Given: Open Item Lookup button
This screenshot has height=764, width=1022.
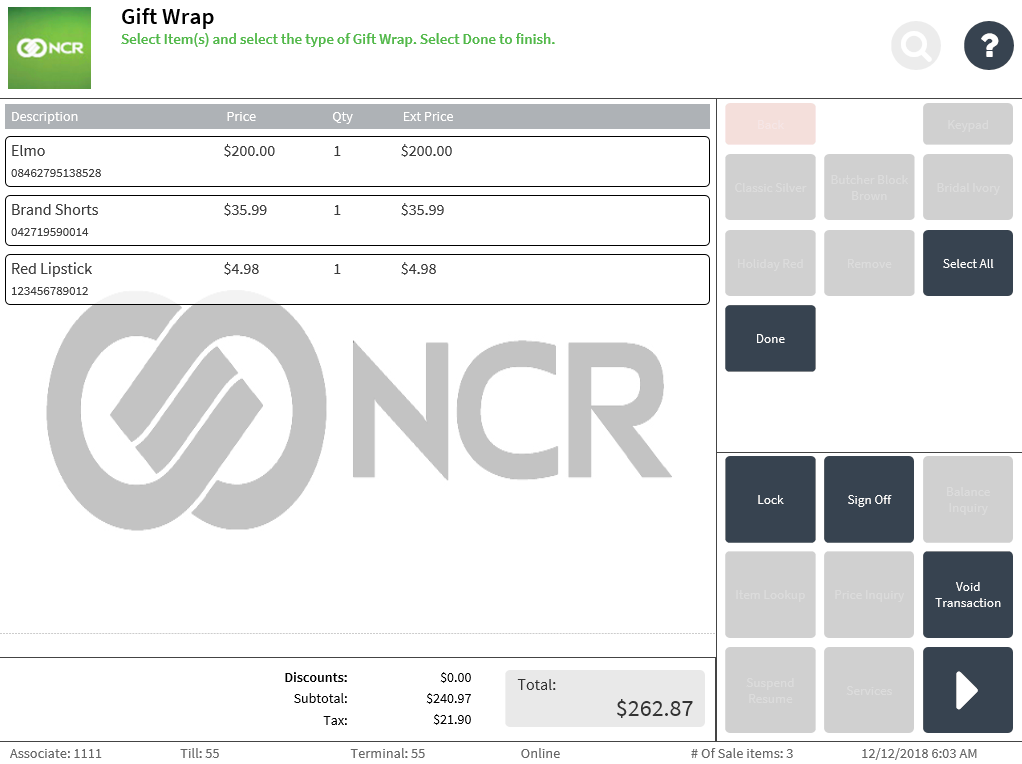Looking at the screenshot, I should point(770,595).
